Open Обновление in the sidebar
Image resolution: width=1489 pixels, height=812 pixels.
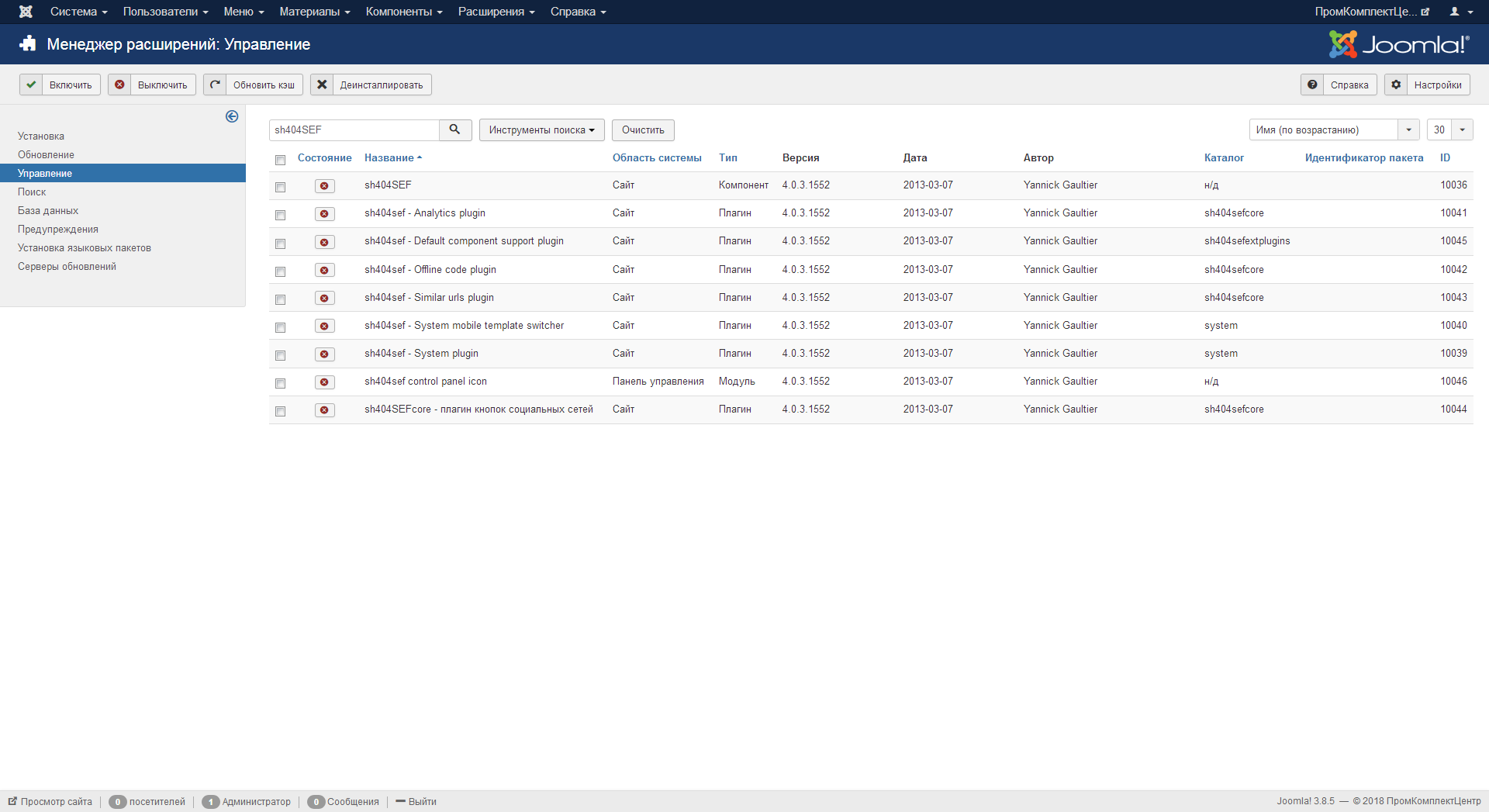[x=46, y=154]
